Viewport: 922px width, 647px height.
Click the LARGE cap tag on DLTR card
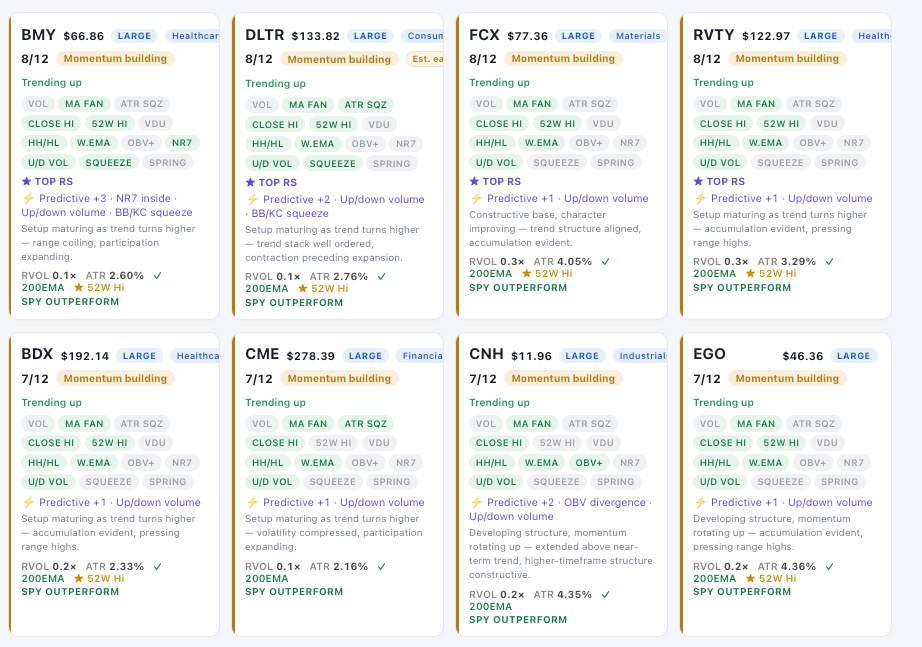(370, 36)
